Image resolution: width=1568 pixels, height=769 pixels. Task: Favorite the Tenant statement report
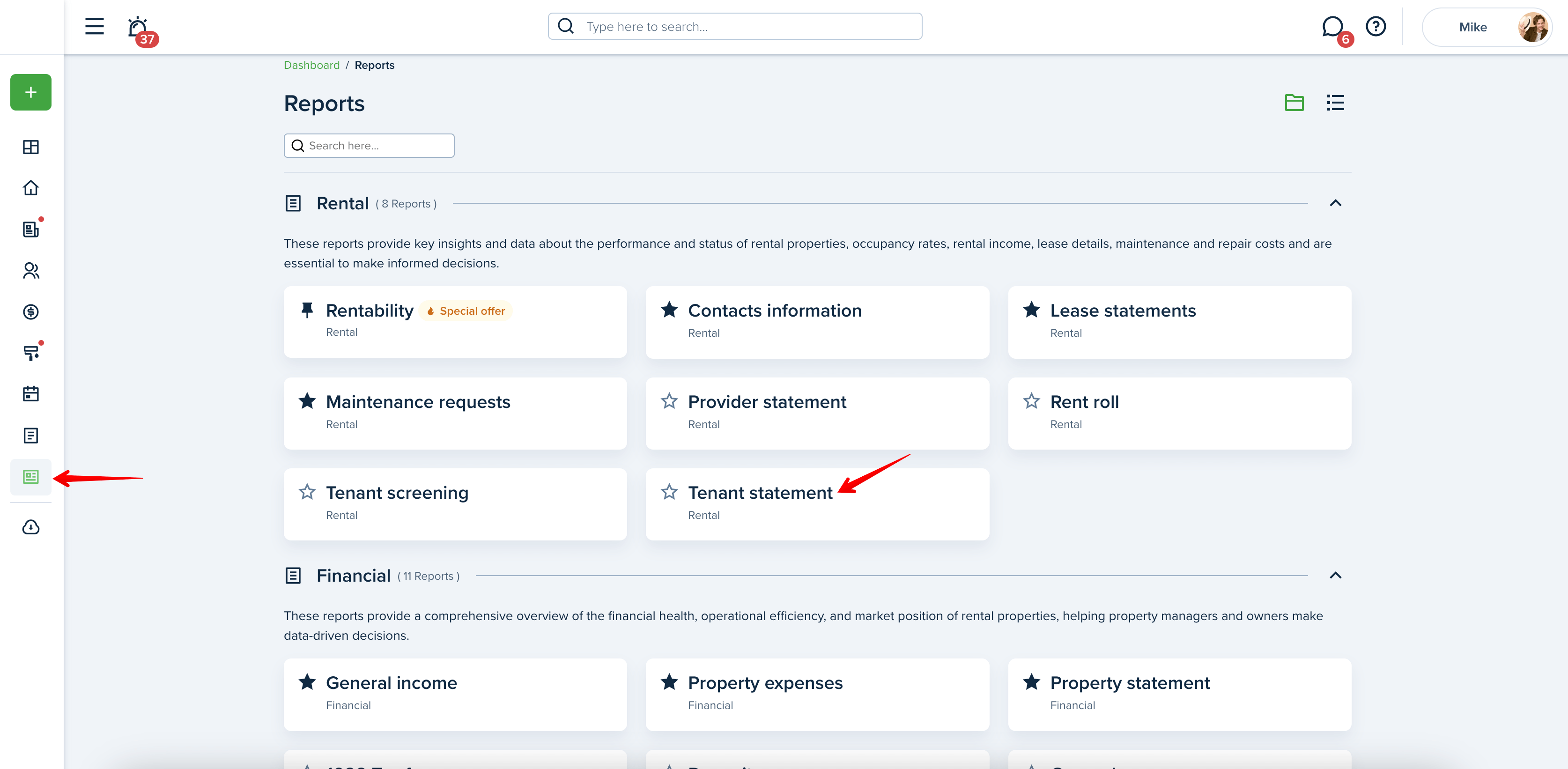tap(670, 492)
